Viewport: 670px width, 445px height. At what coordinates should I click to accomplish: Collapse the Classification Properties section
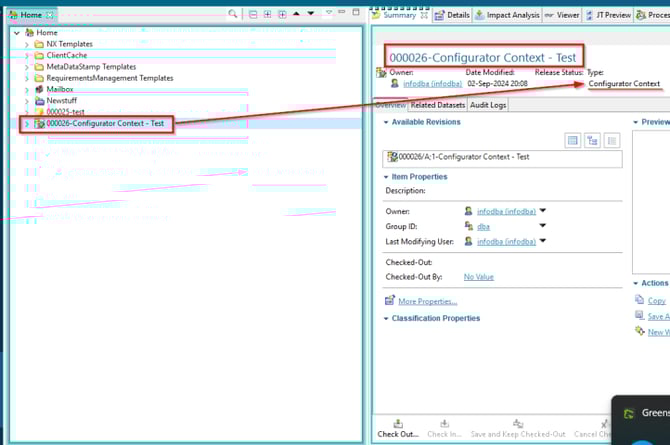point(386,319)
